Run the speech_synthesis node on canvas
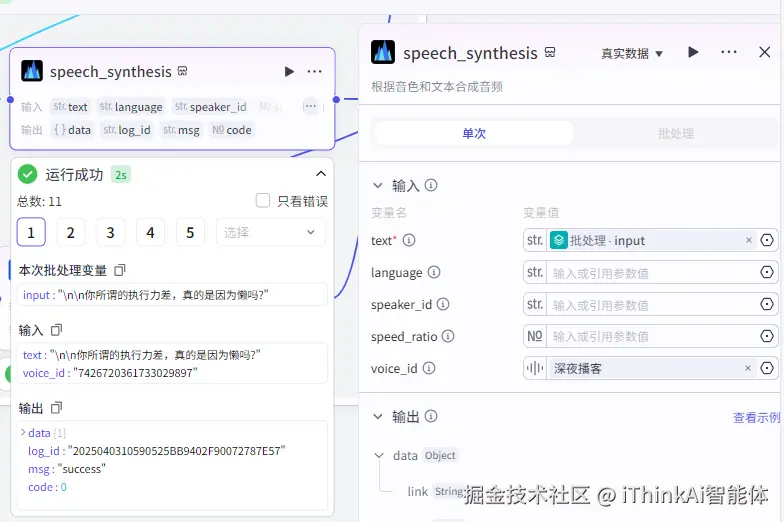The height and width of the screenshot is (522, 784). click(289, 72)
